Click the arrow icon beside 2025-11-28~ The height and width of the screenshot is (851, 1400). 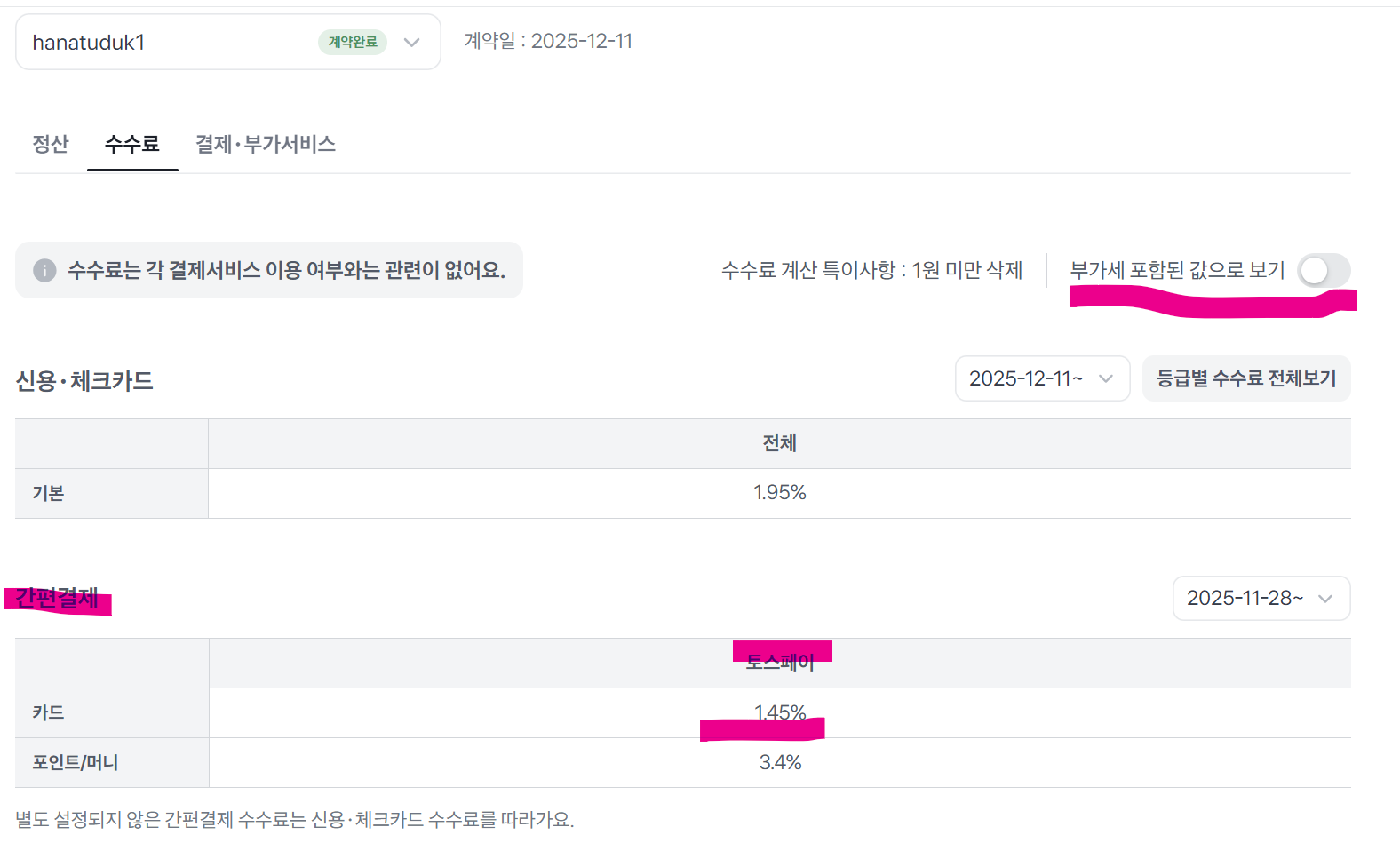[x=1325, y=599]
